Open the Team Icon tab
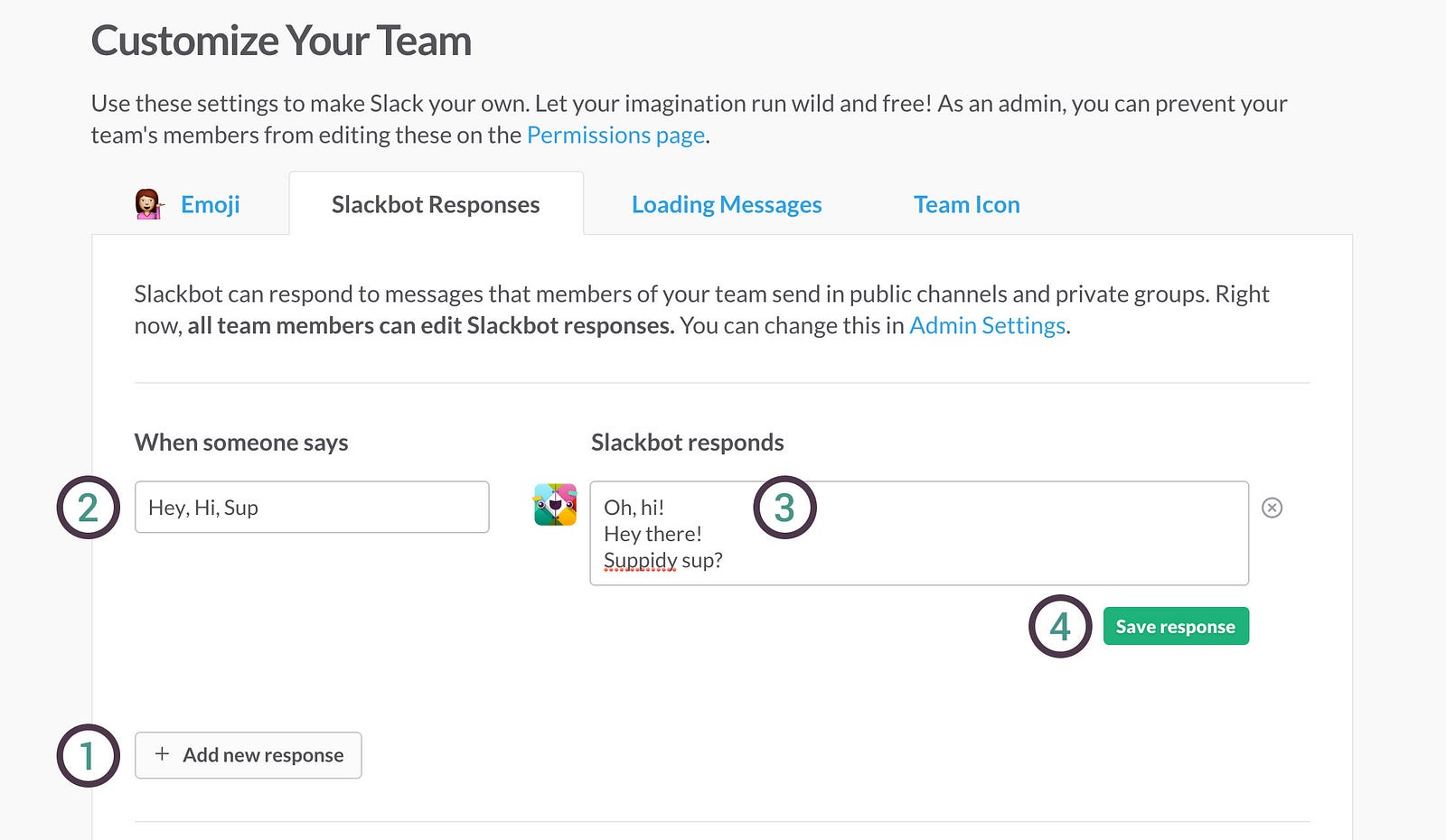This screenshot has height=840, width=1446. [x=966, y=205]
